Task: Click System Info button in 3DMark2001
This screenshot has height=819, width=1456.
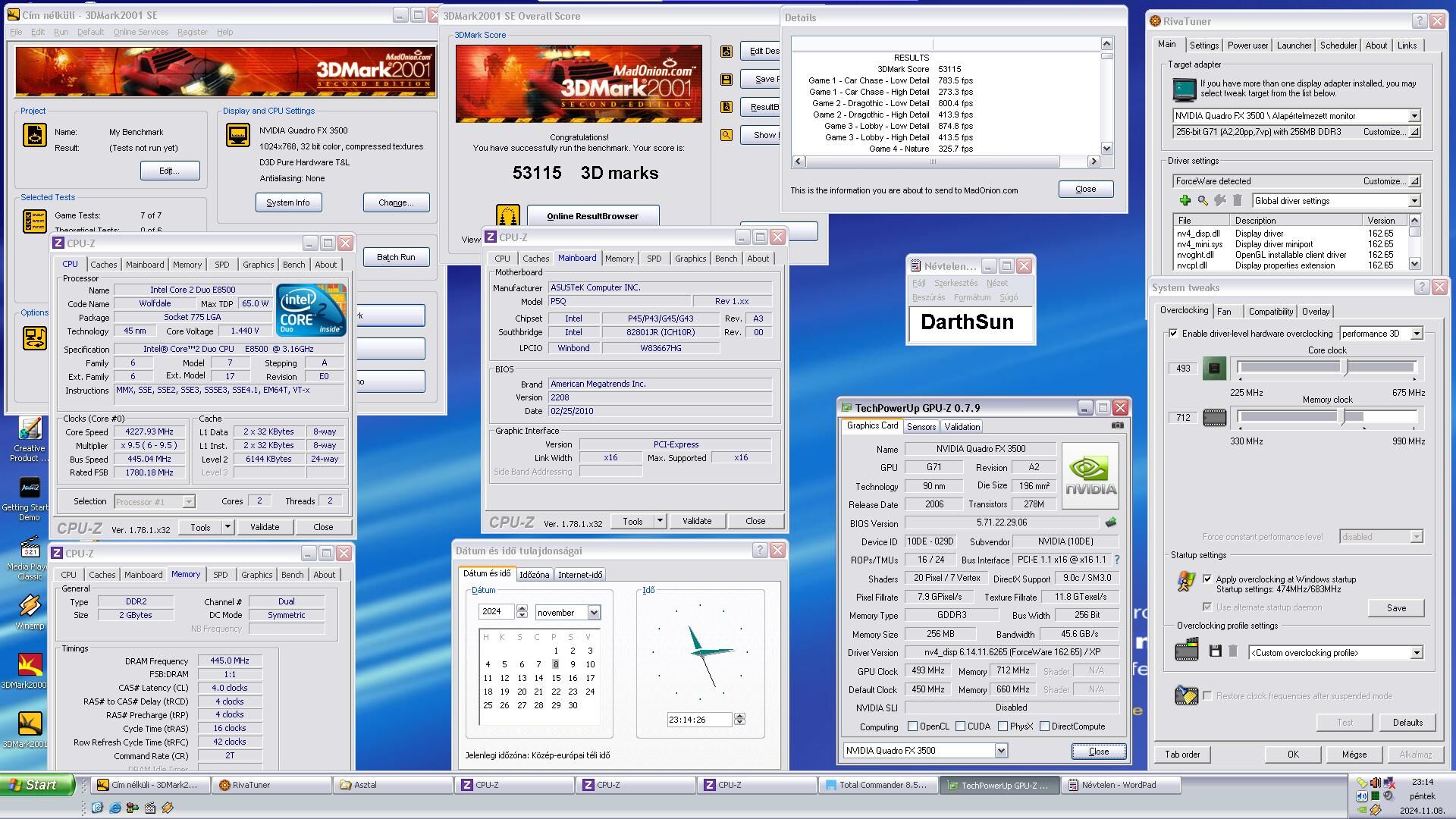Action: click(x=288, y=202)
